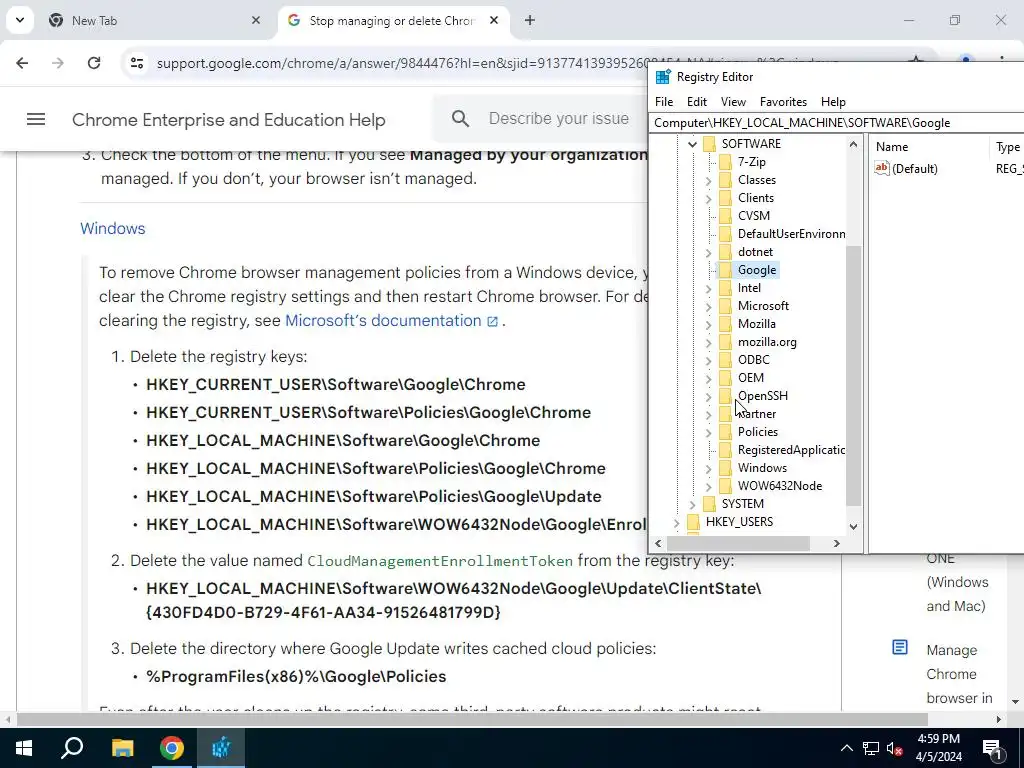Click registry tree scroll right arrow
The height and width of the screenshot is (768, 1024).
pyautogui.click(x=837, y=543)
